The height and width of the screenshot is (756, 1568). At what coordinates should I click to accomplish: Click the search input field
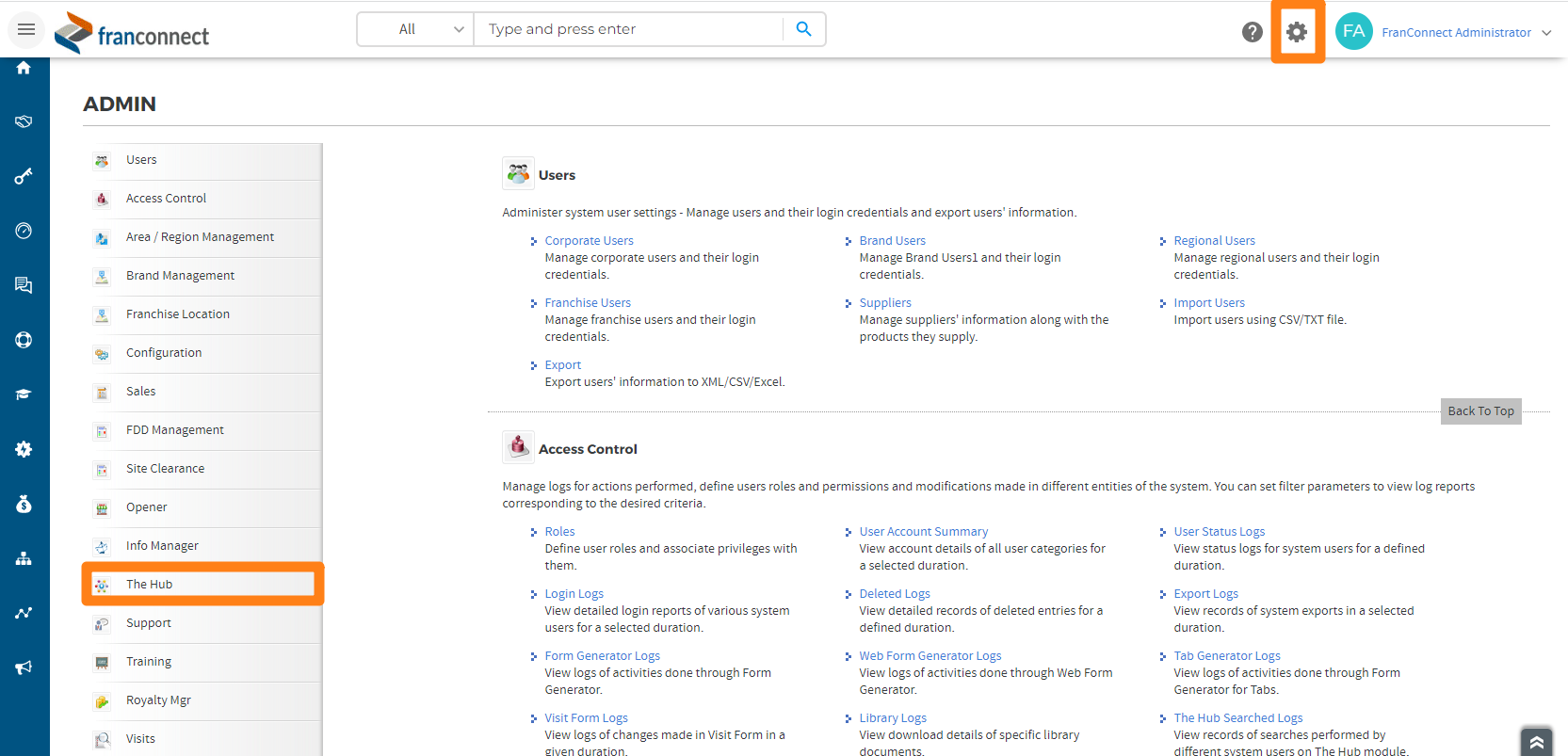[x=629, y=29]
